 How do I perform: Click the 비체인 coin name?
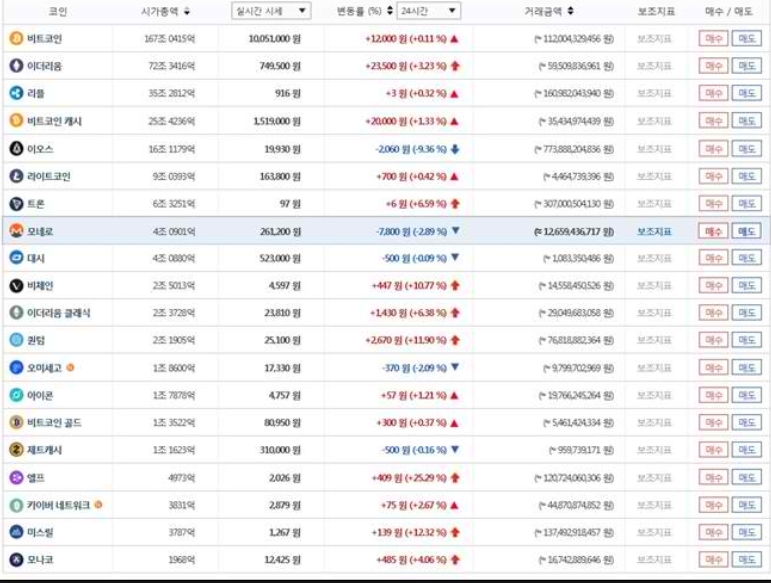coord(40,286)
